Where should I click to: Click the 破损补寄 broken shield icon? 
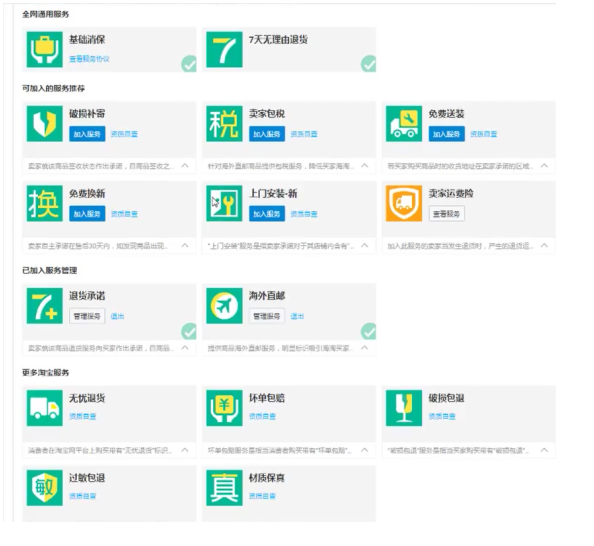pos(45,124)
